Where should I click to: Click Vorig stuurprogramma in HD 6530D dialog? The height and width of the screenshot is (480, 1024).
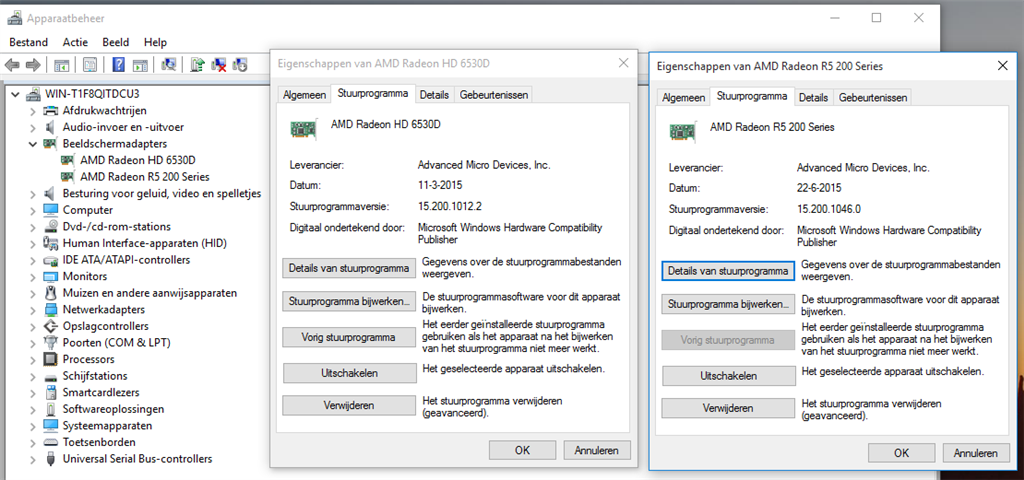coord(349,338)
